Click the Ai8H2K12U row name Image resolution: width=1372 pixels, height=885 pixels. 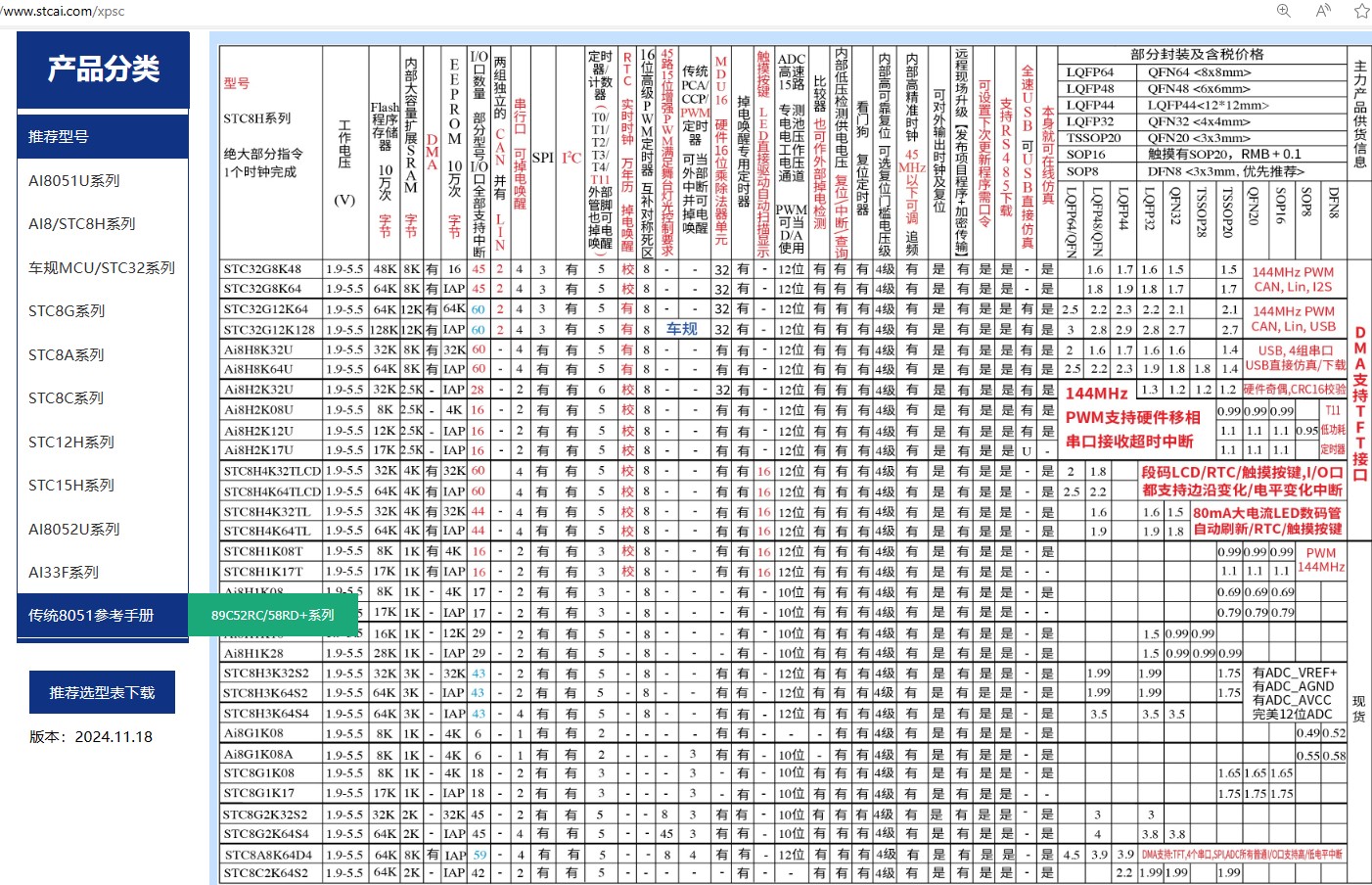tap(258, 431)
